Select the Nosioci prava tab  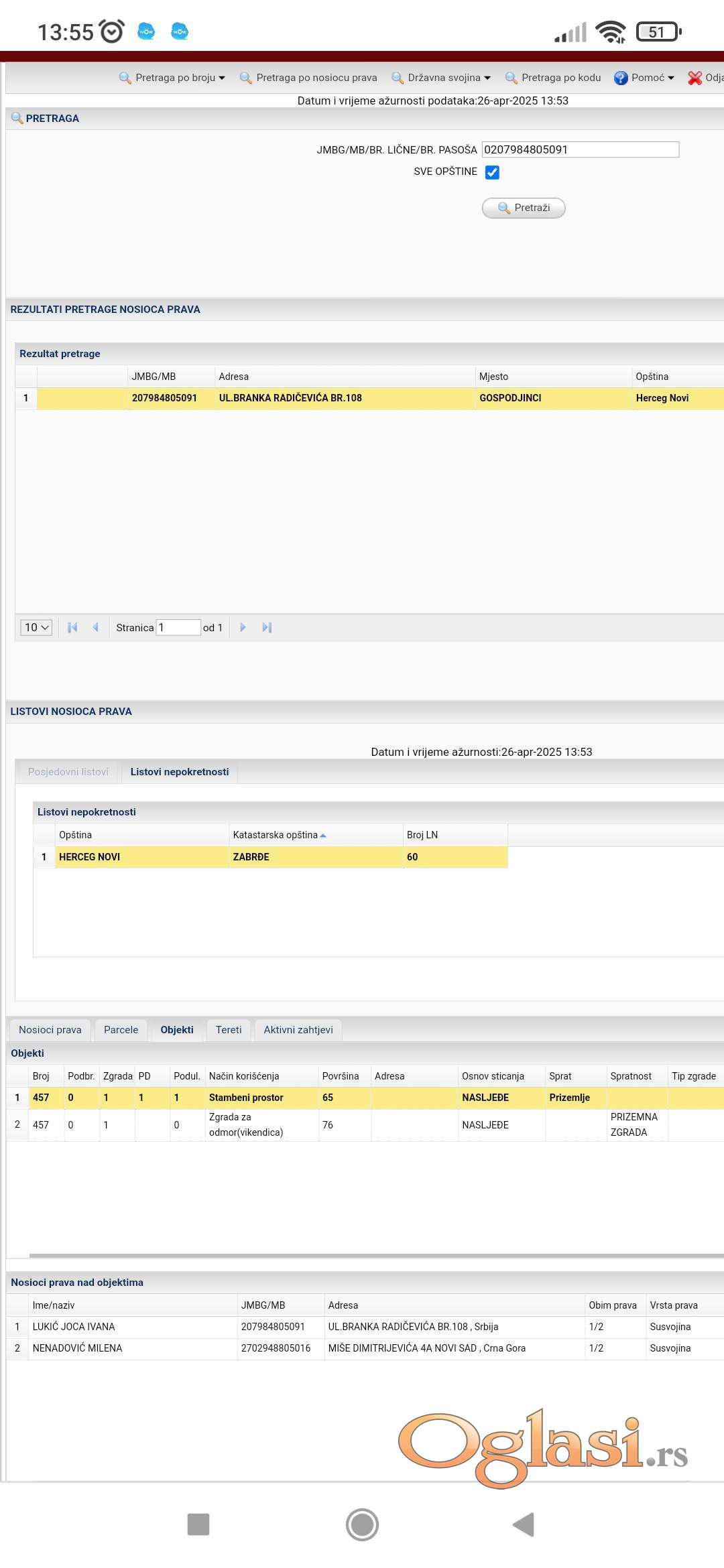50,1030
